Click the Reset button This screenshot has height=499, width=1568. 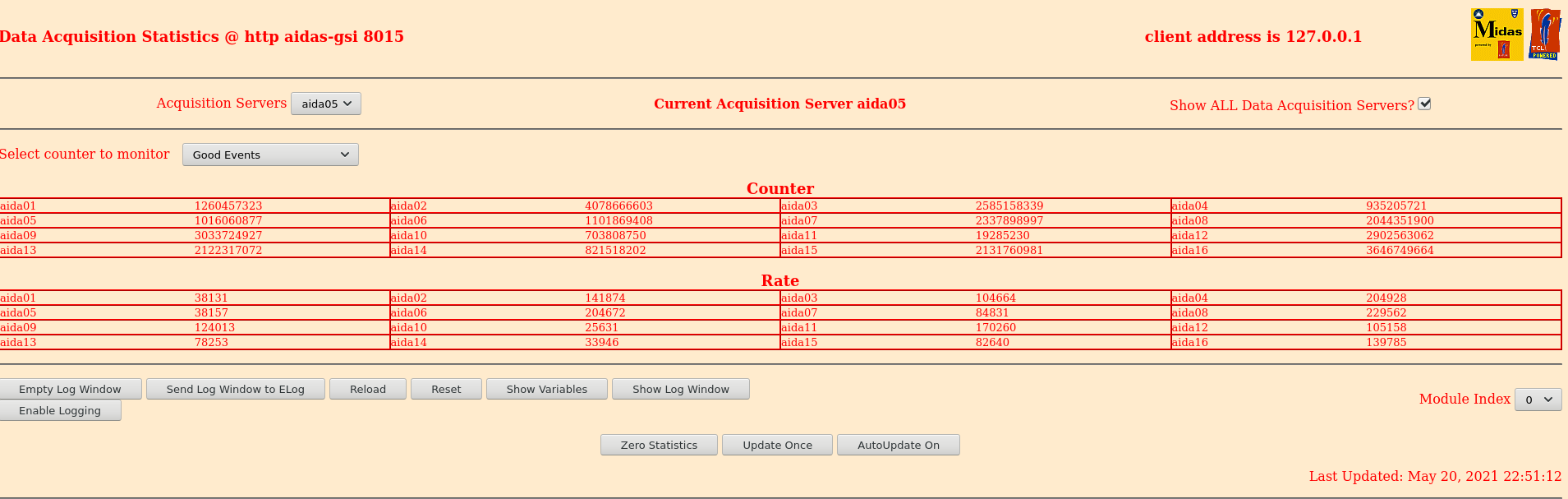[446, 389]
